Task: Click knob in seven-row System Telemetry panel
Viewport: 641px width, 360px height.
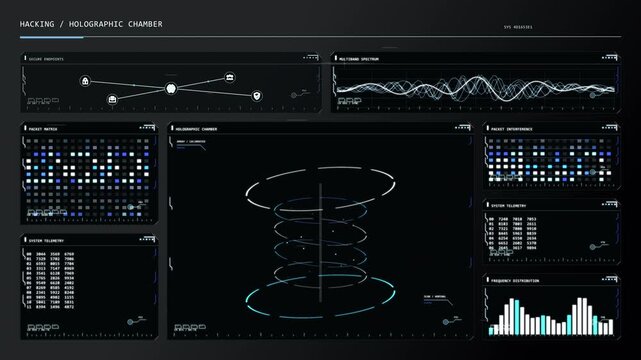Action: click(x=592, y=247)
